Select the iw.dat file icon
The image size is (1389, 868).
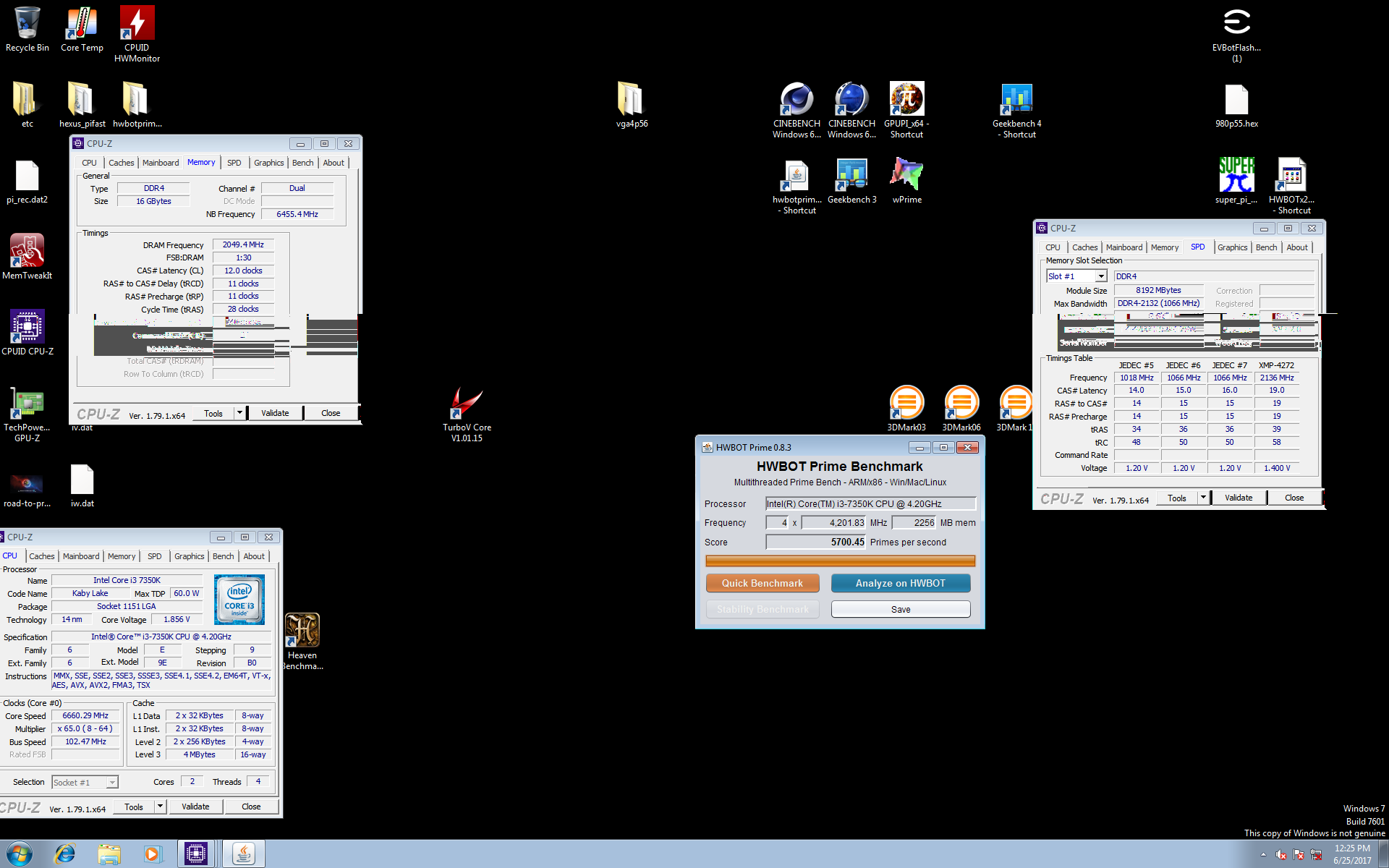point(82,485)
